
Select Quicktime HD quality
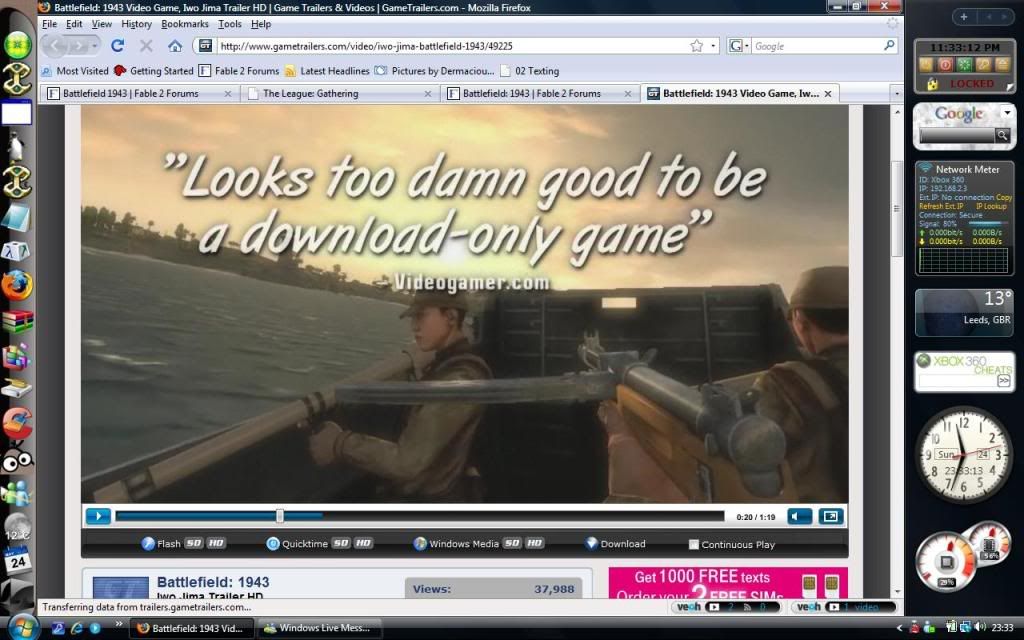363,543
